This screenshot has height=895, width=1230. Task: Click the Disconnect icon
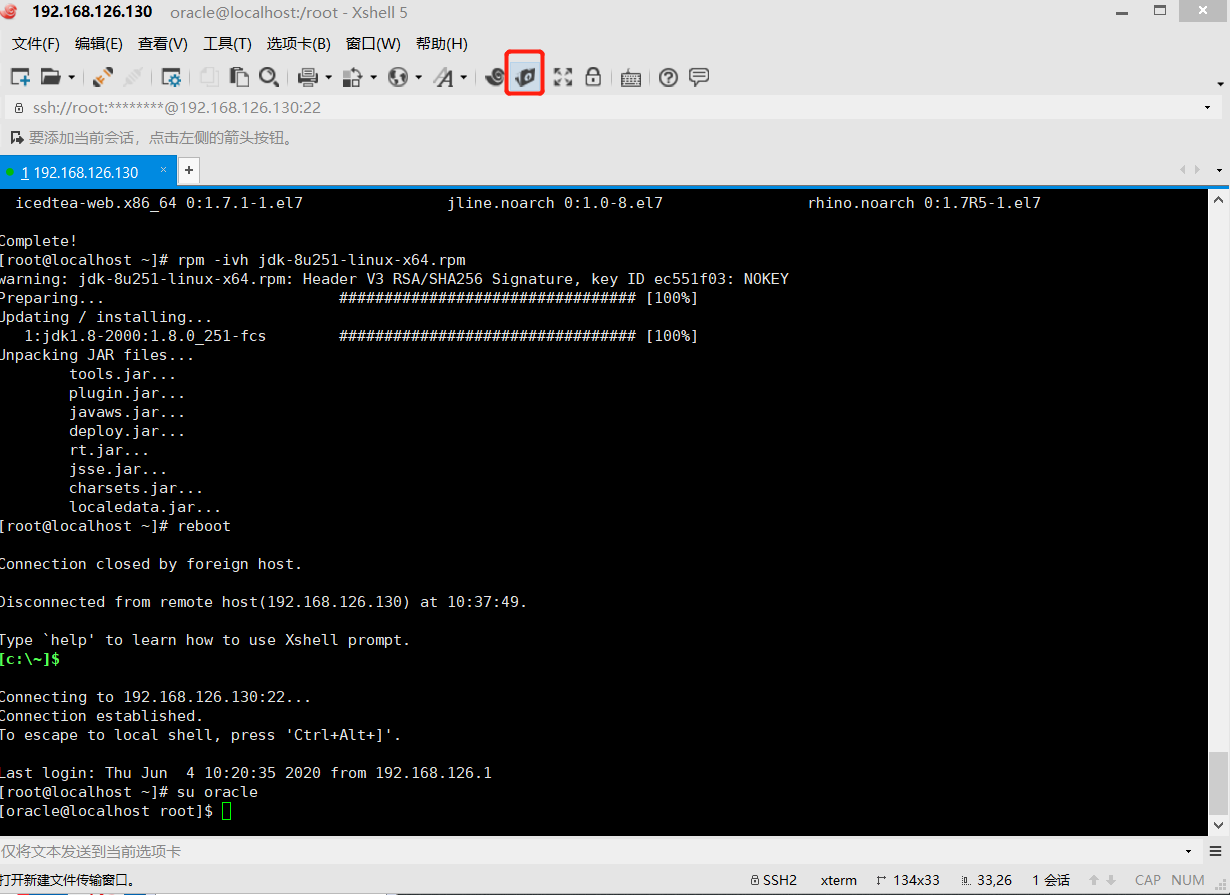pyautogui.click(x=133, y=77)
